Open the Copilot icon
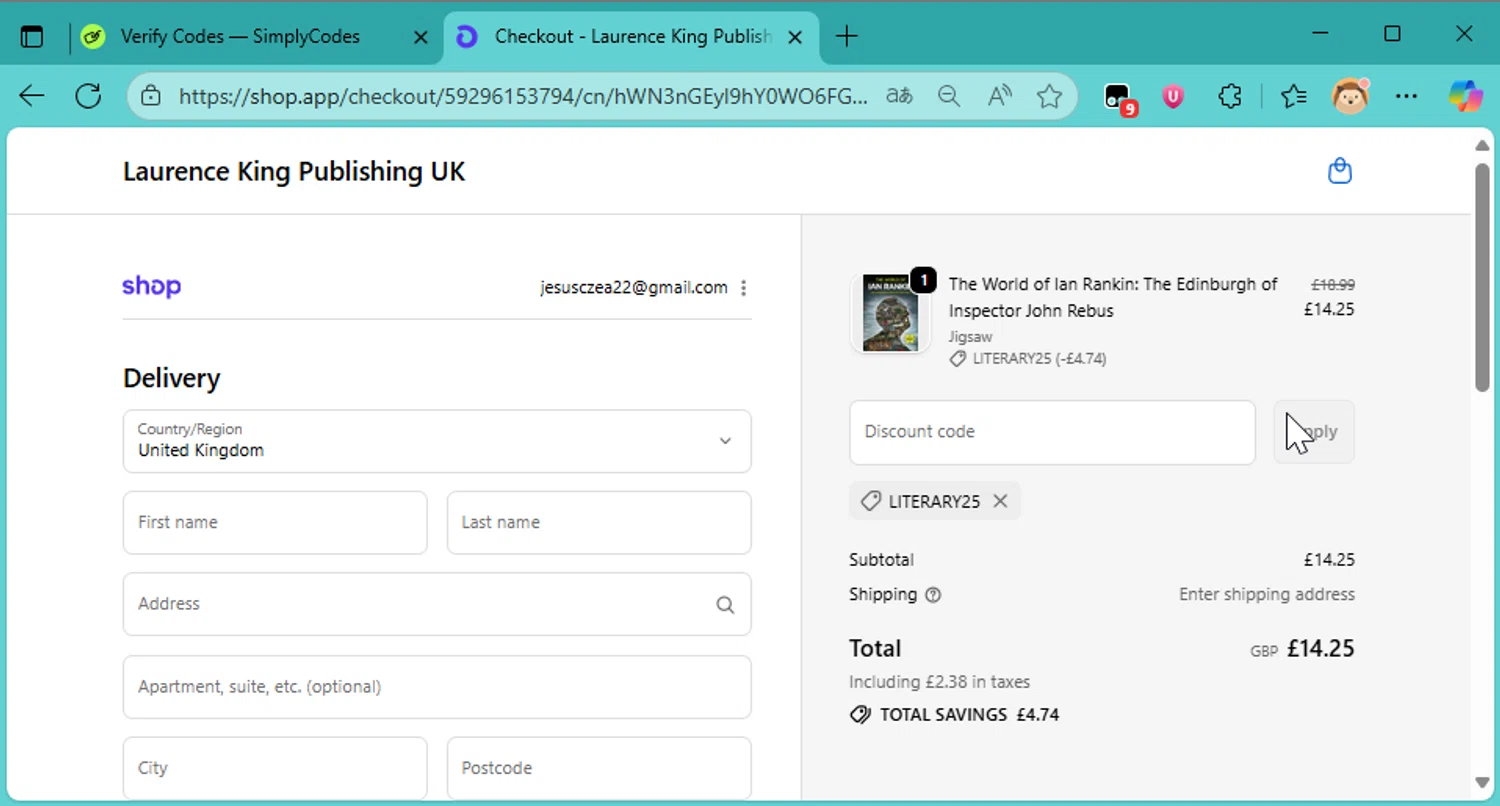The height and width of the screenshot is (806, 1500). pos(1466,96)
